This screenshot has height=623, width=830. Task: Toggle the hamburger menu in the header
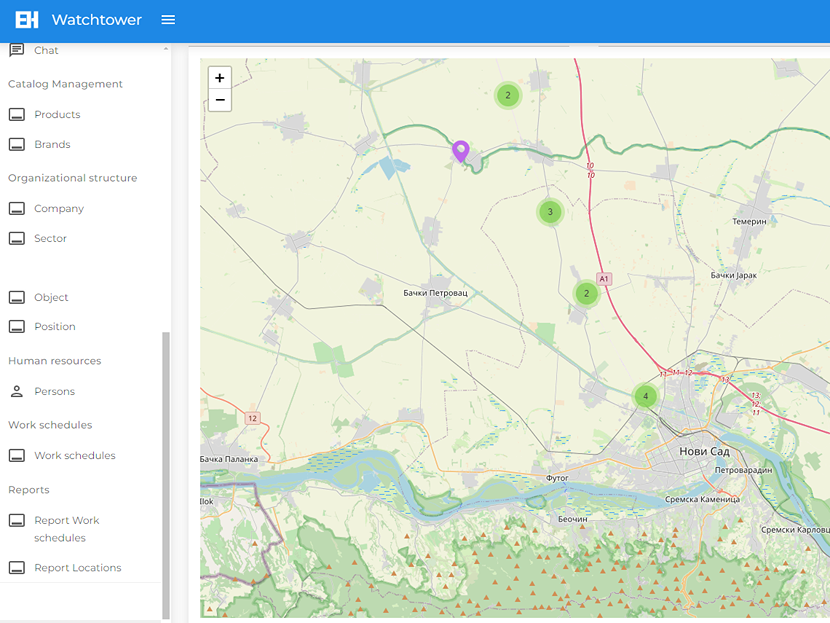point(168,20)
